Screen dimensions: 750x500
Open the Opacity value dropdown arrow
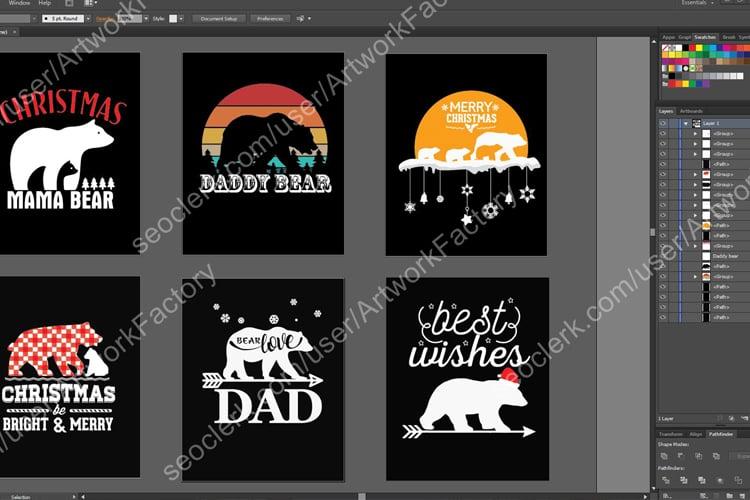146,19
